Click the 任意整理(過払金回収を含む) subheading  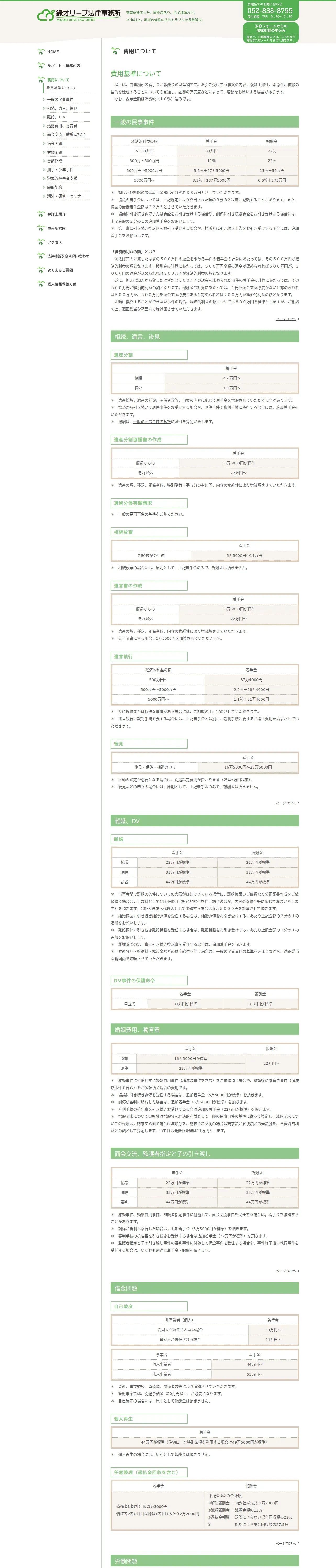click(149, 1472)
